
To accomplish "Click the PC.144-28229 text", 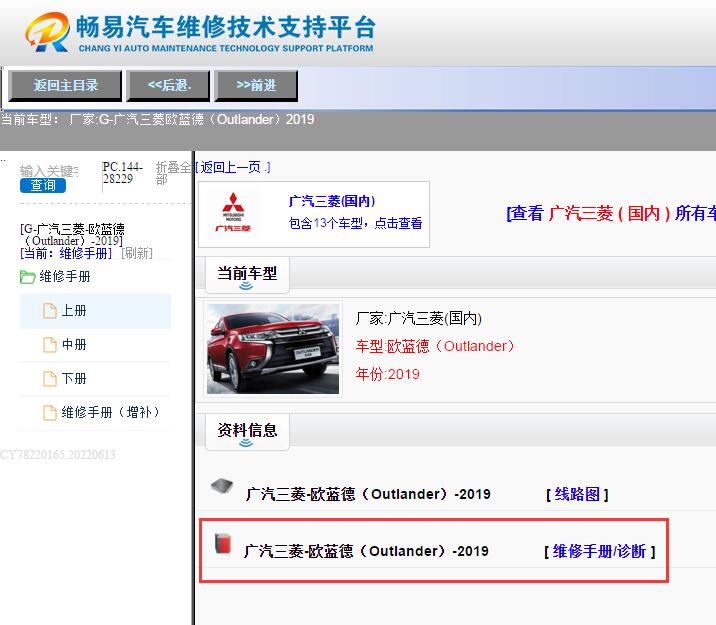I will coord(122,173).
